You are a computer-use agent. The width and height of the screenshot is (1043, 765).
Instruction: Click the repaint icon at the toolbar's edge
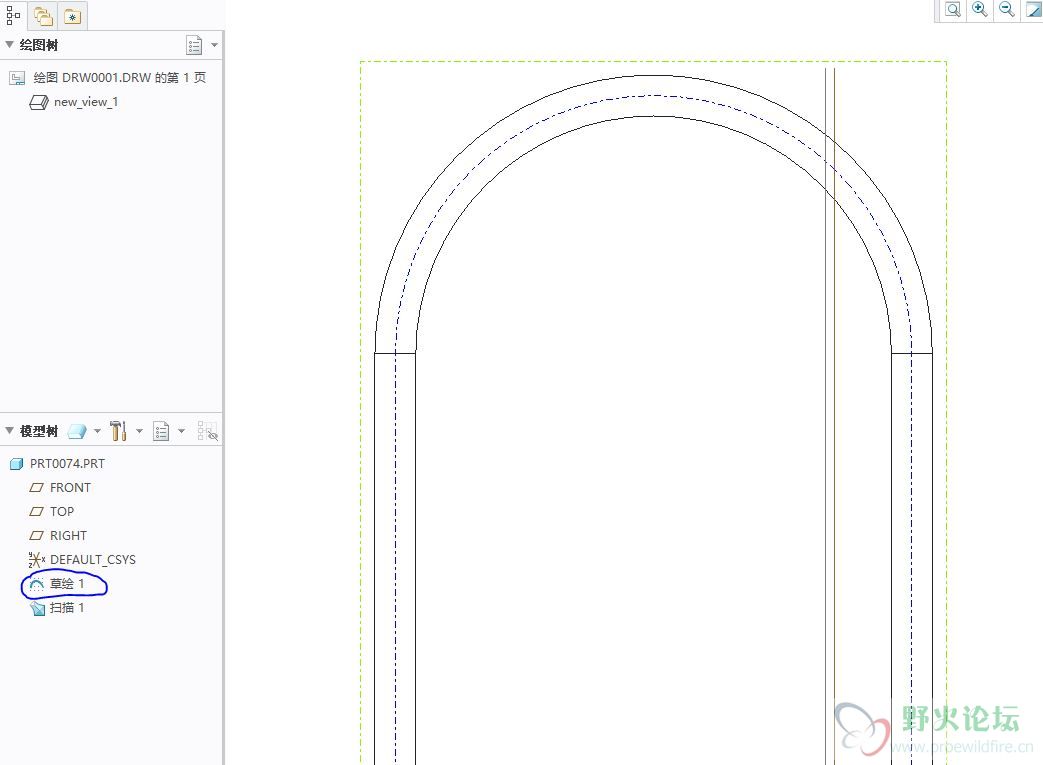pyautogui.click(x=1034, y=9)
